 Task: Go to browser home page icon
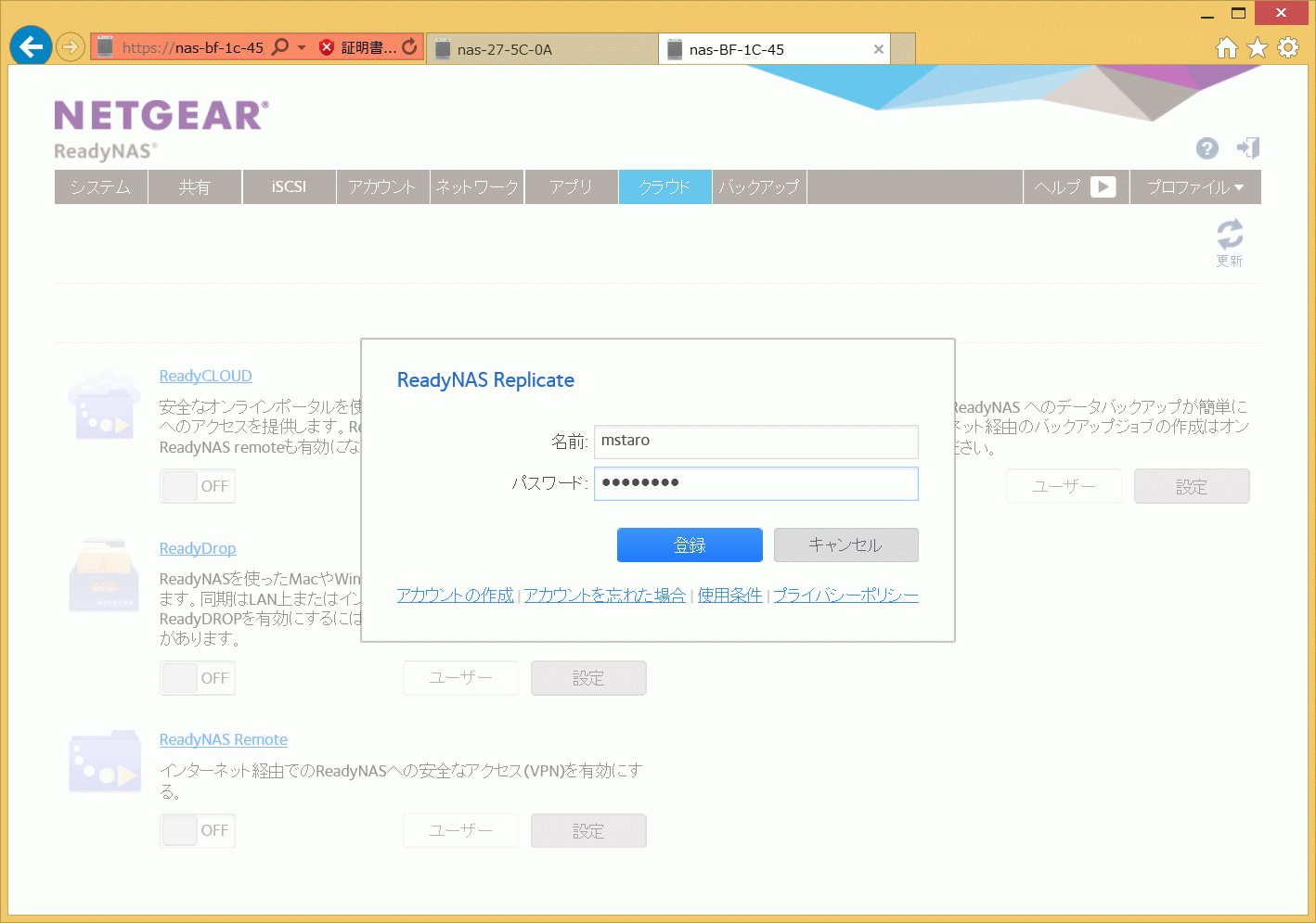(x=1227, y=47)
